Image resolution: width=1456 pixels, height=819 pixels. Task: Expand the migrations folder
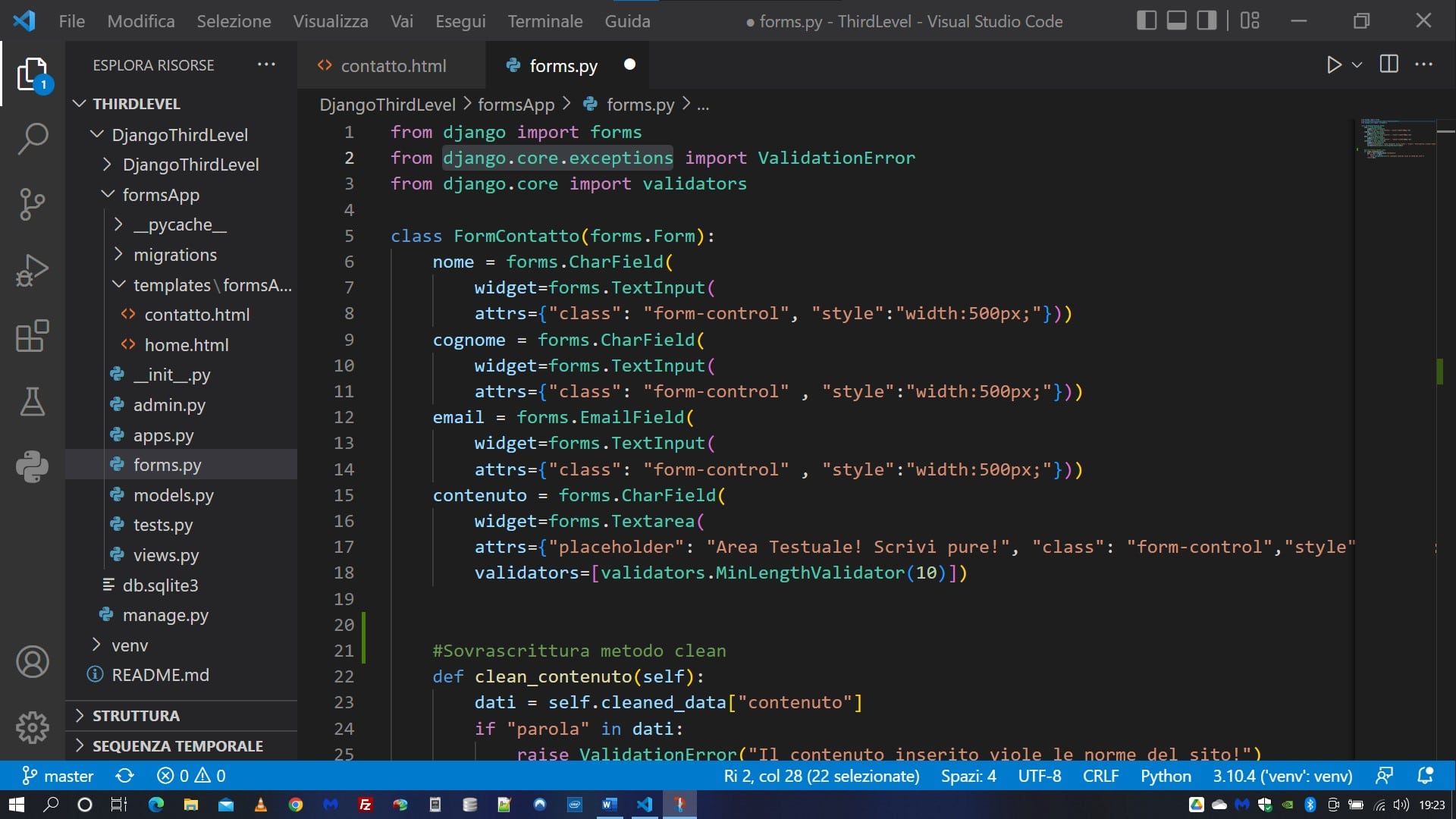pos(118,254)
